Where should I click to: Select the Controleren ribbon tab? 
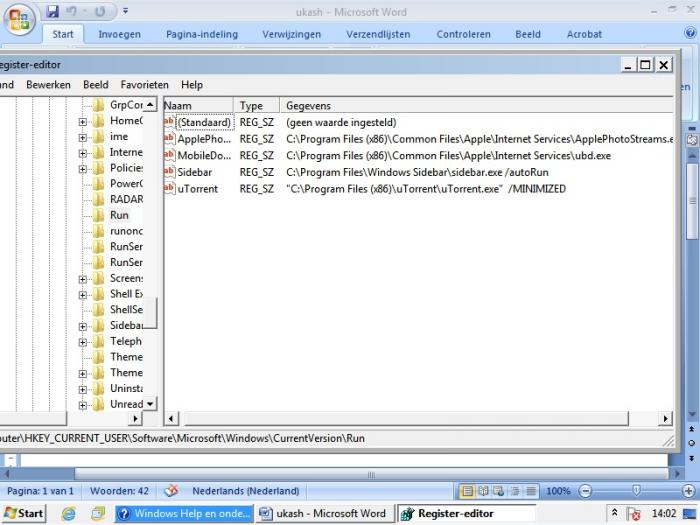[463, 34]
